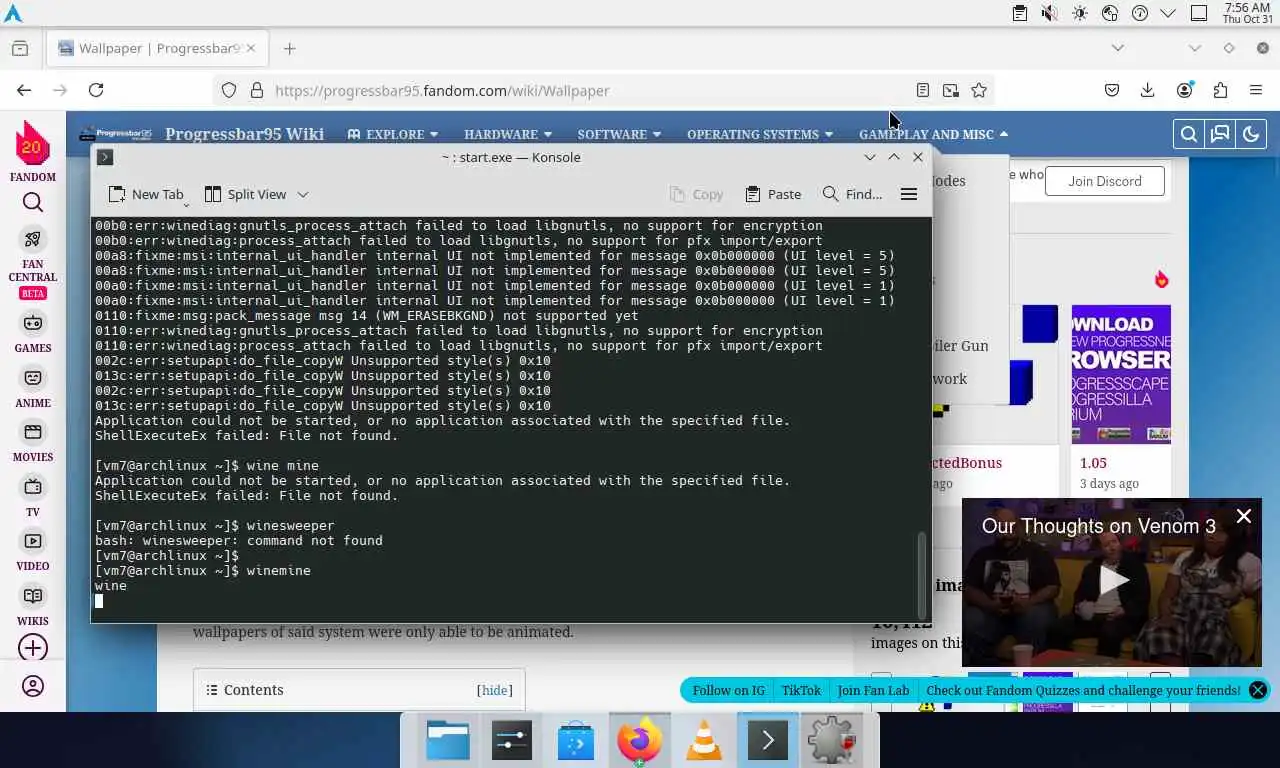This screenshot has height=768, width=1280.
Task: Click the plus start-a-wiki sidebar icon
Action: pos(33,648)
